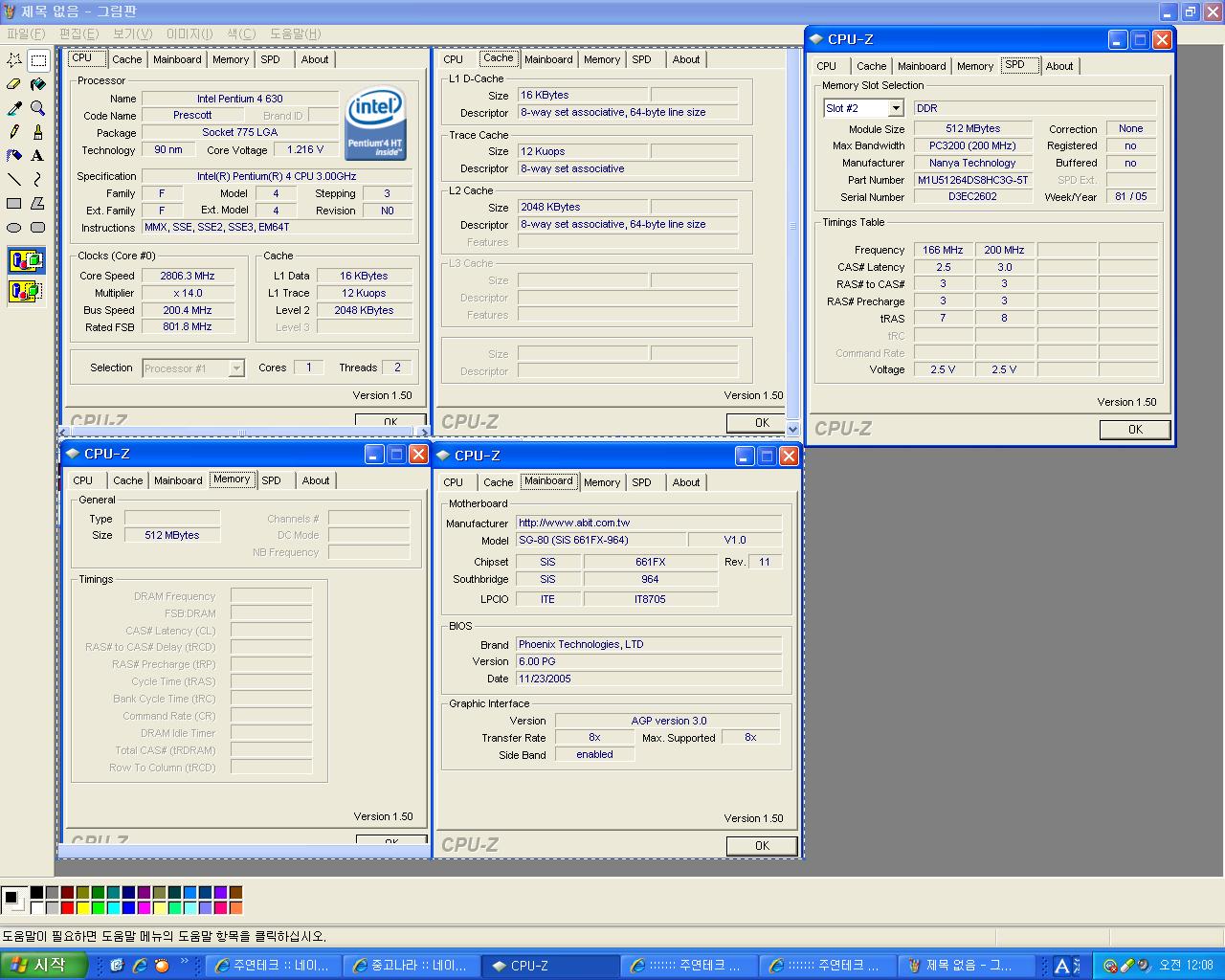Pick the magenta color swatch
1225x980 pixels.
(x=144, y=907)
